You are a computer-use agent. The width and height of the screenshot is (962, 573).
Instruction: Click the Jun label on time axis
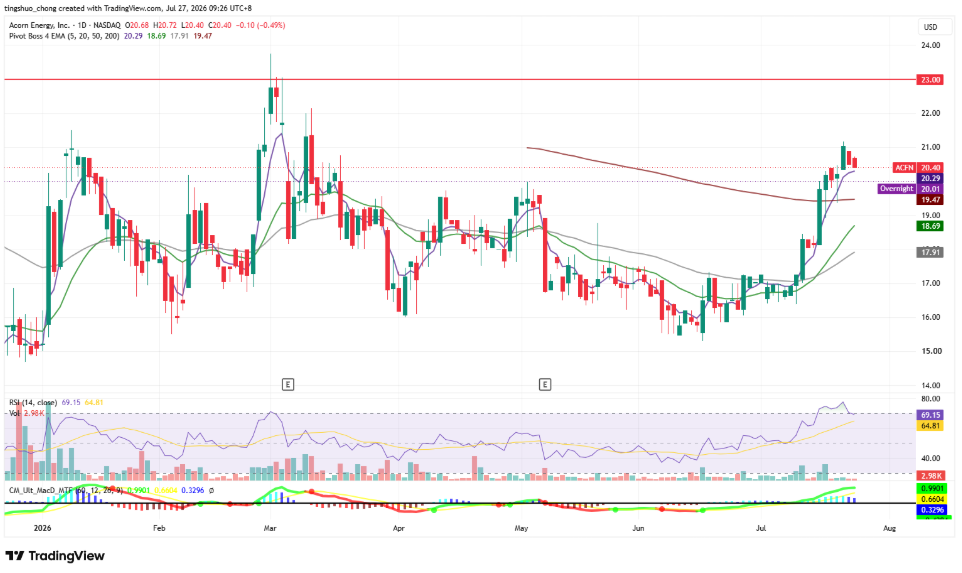[x=638, y=528]
